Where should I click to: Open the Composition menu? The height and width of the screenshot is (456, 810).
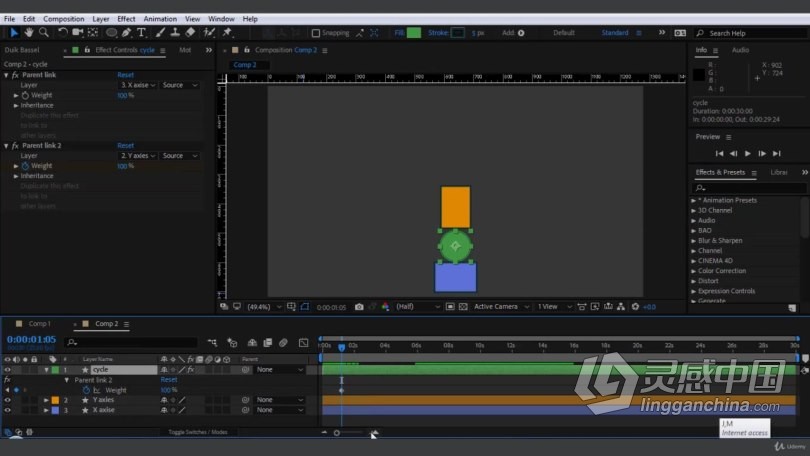(64, 19)
